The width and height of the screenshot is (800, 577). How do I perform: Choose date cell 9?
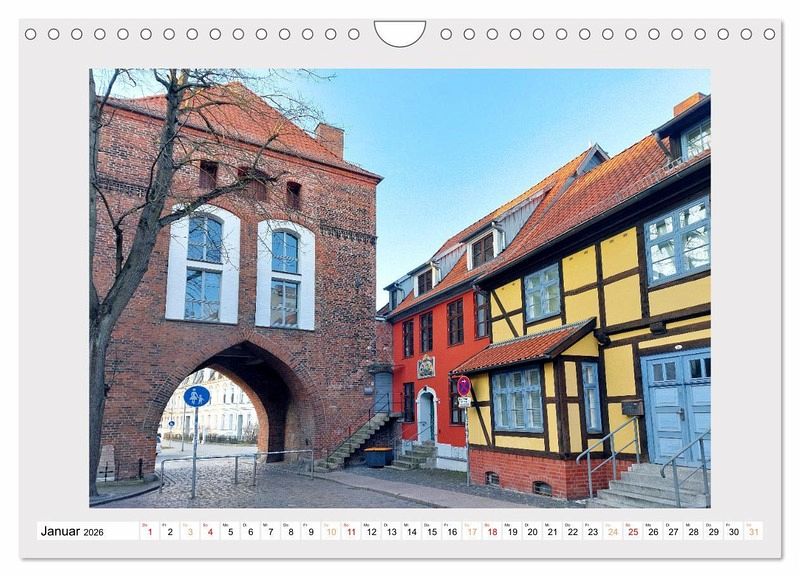[x=311, y=531]
